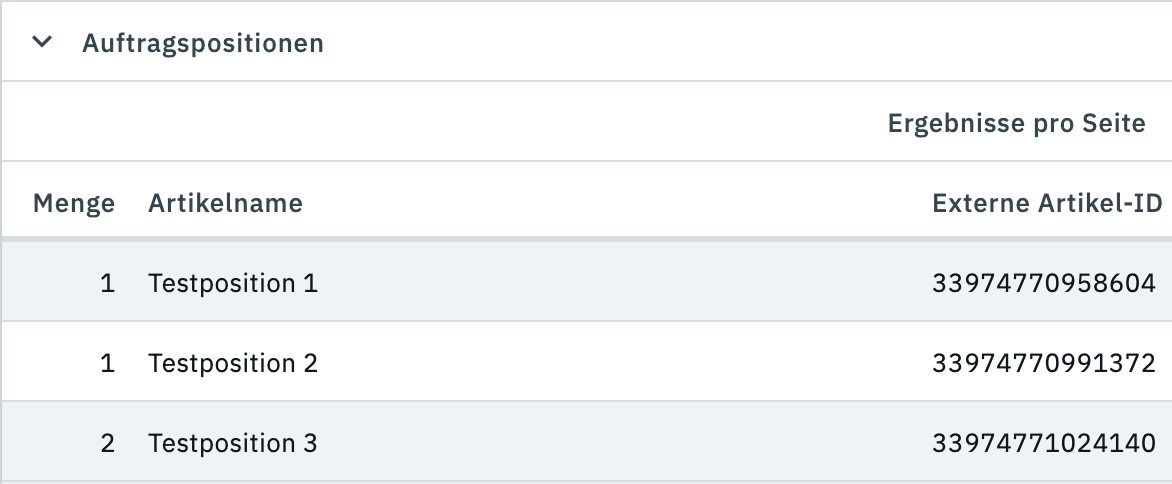Collapse the Auftragspositionen section chevron
1172x484 pixels.
pyautogui.click(x=41, y=43)
